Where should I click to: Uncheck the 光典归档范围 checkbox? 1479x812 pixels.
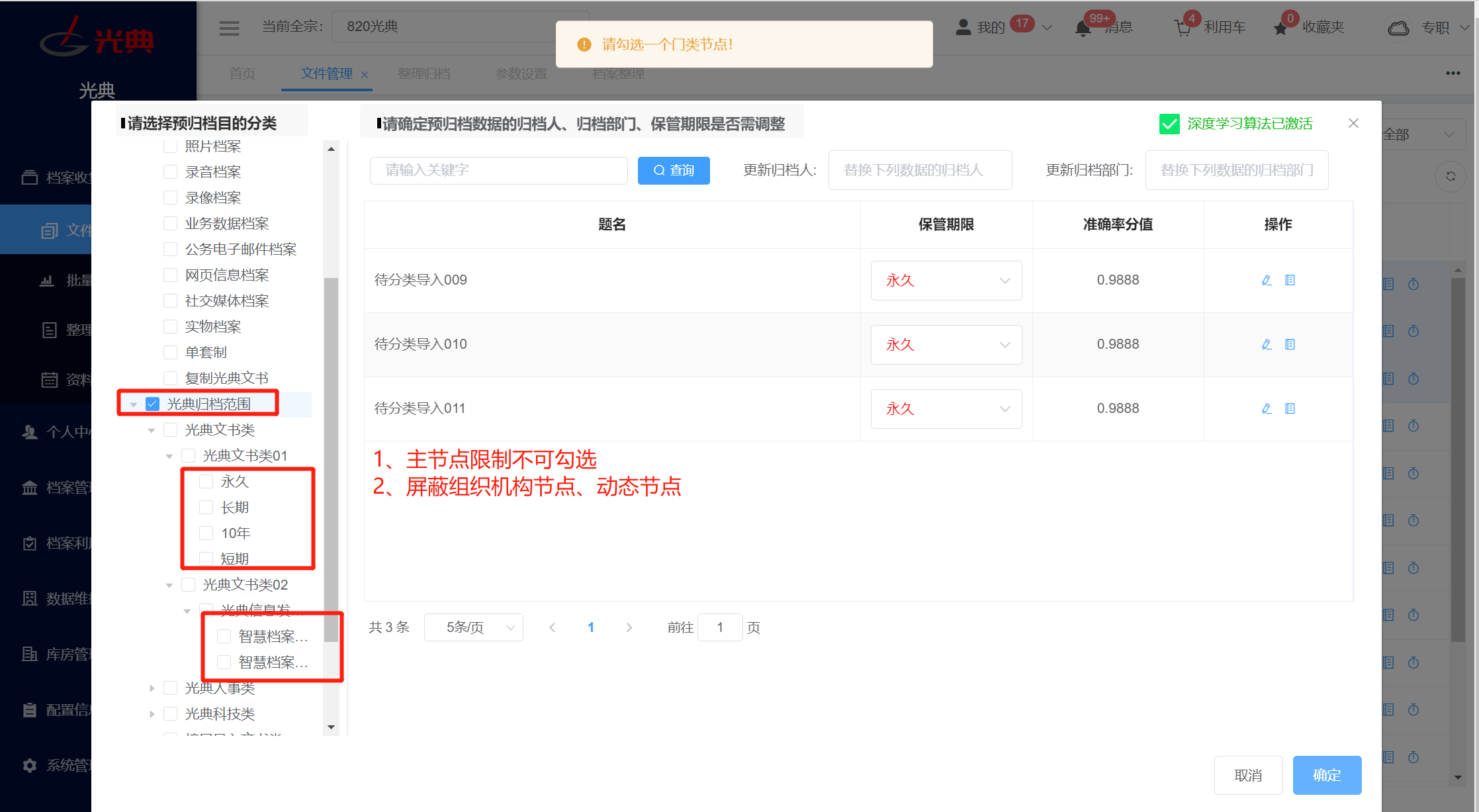pyautogui.click(x=152, y=404)
